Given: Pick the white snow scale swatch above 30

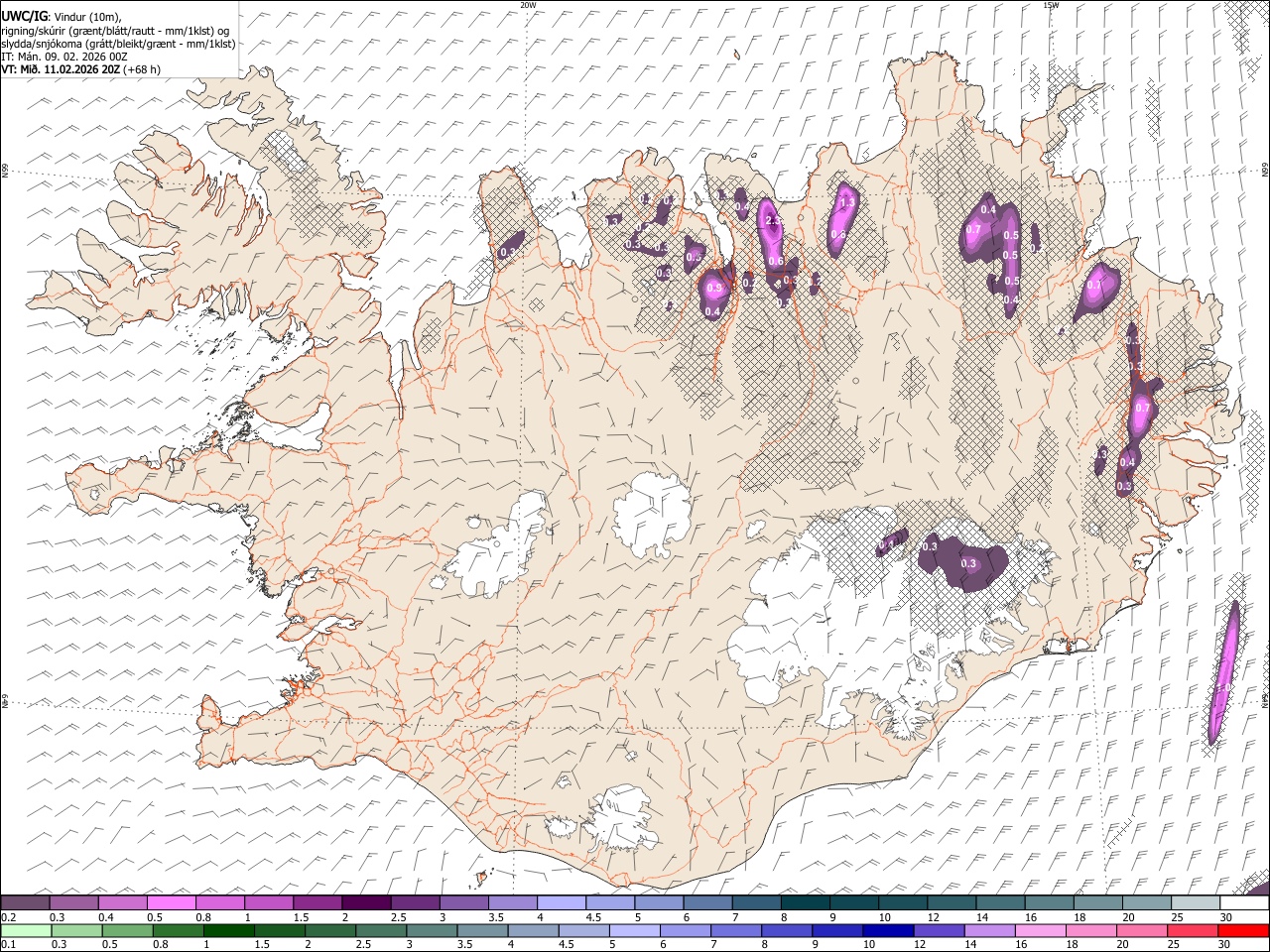Looking at the screenshot, I should pyautogui.click(x=1242, y=903).
